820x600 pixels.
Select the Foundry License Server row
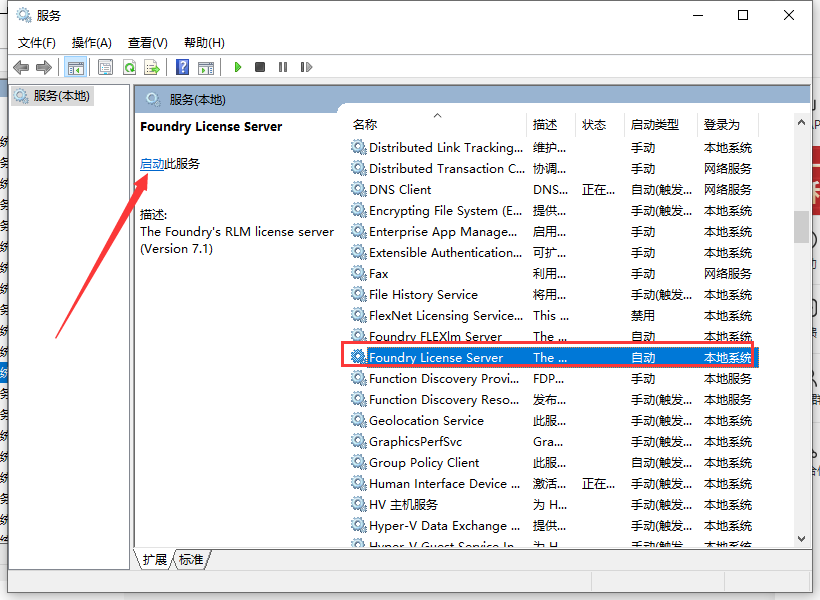pos(553,357)
